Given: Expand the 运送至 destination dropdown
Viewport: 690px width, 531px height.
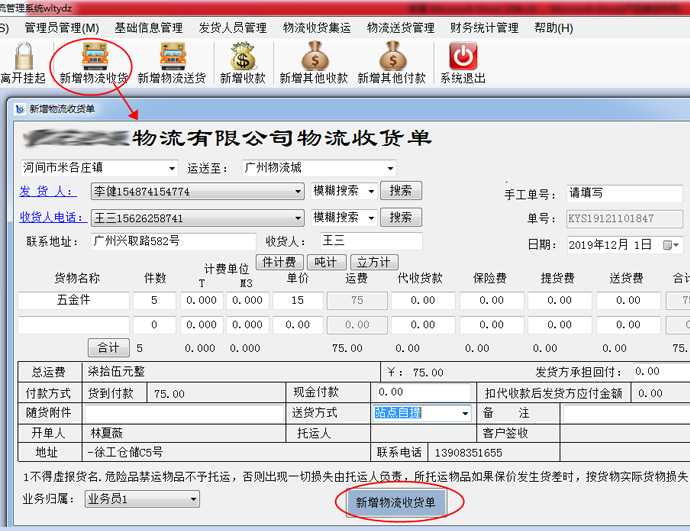Looking at the screenshot, I should pos(389,168).
